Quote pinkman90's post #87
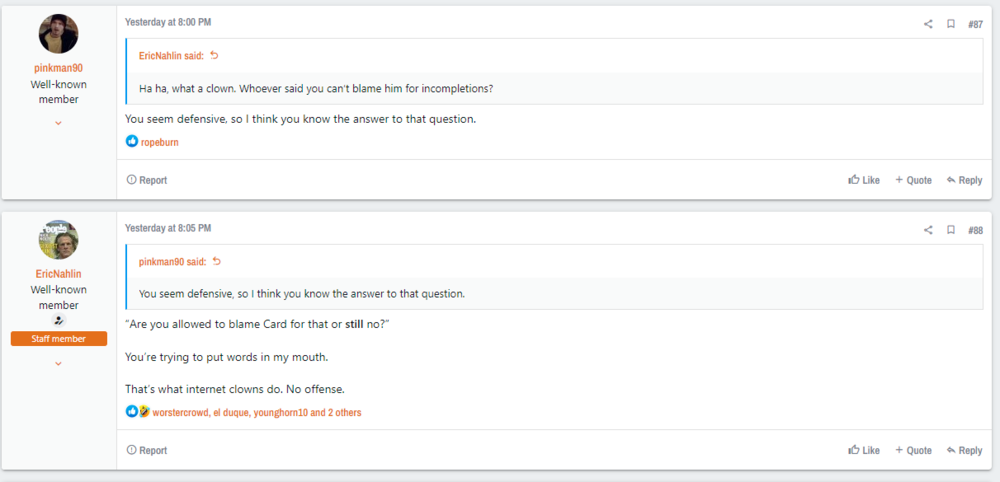Image resolution: width=1000 pixels, height=482 pixels. pyautogui.click(x=913, y=180)
